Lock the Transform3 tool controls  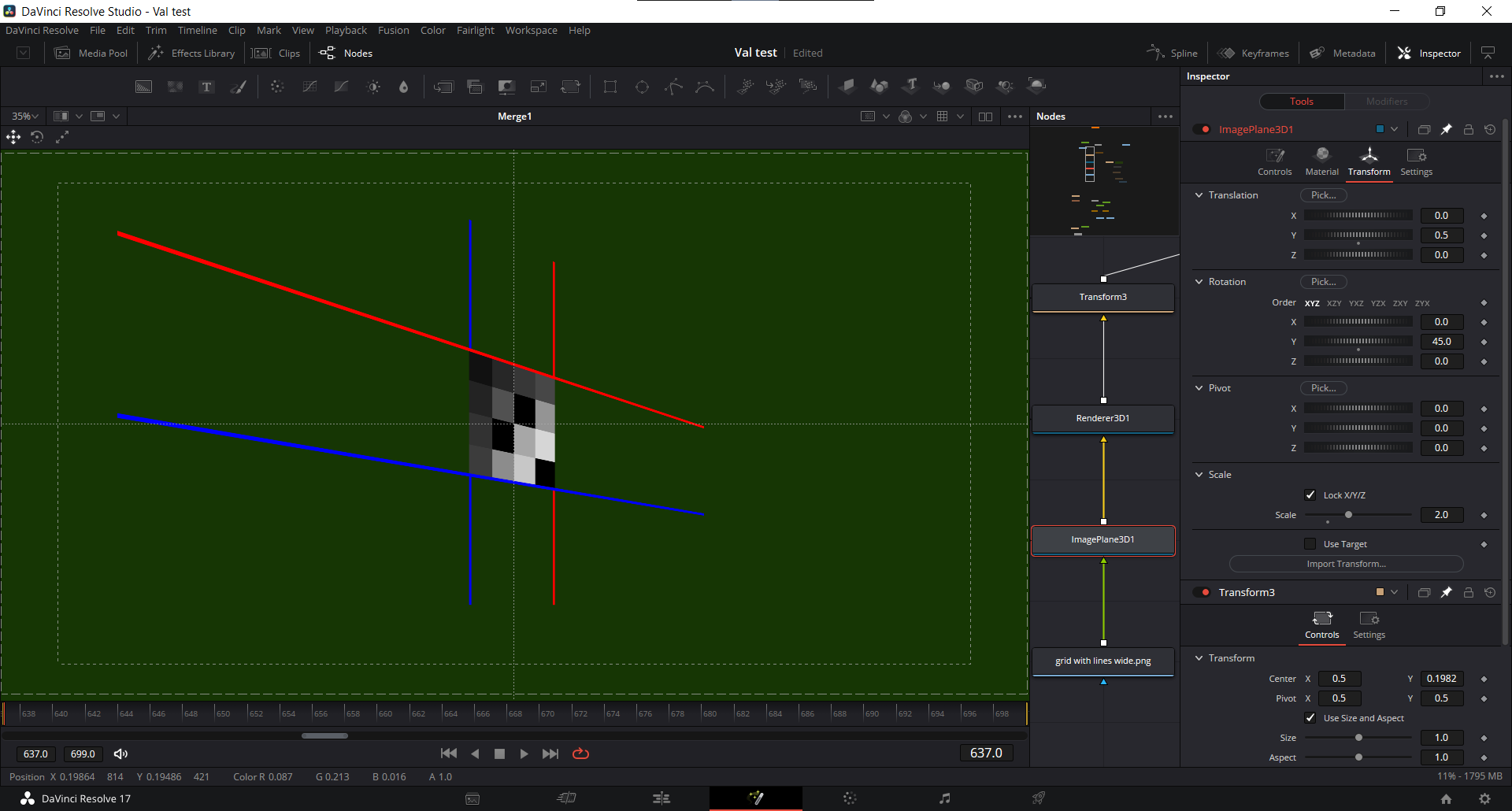1469,593
